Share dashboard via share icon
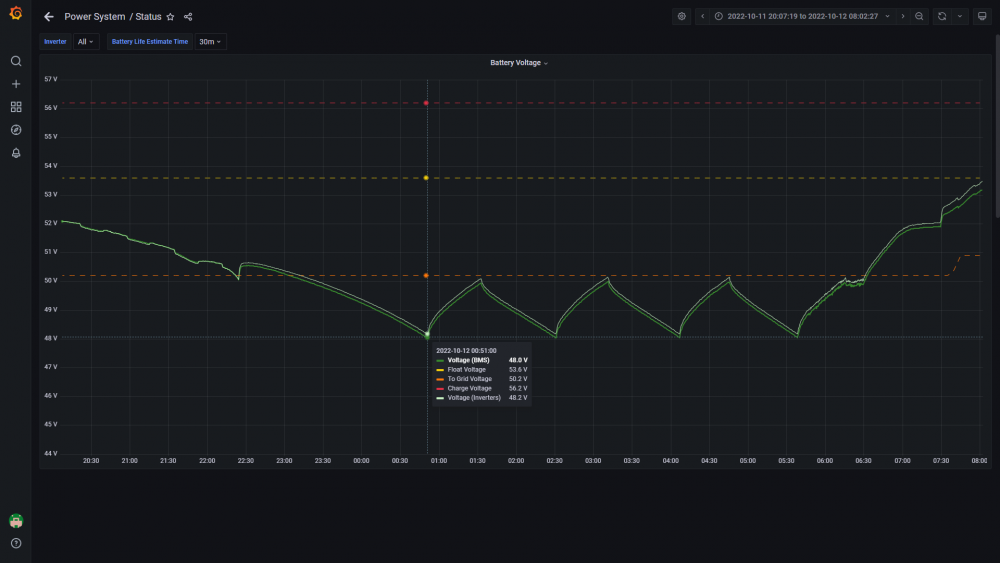Viewport: 1000px width, 563px height. 188,17
